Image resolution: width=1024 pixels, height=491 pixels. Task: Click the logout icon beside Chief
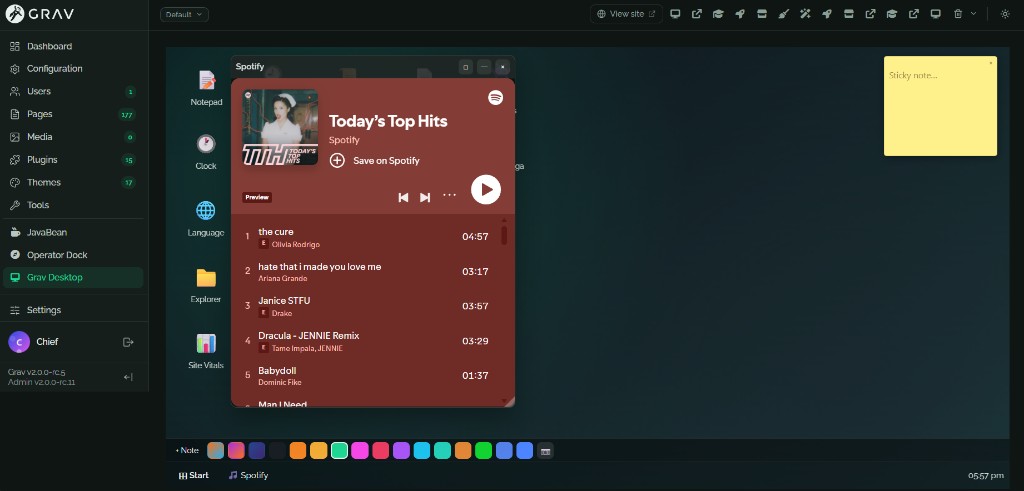coord(128,342)
